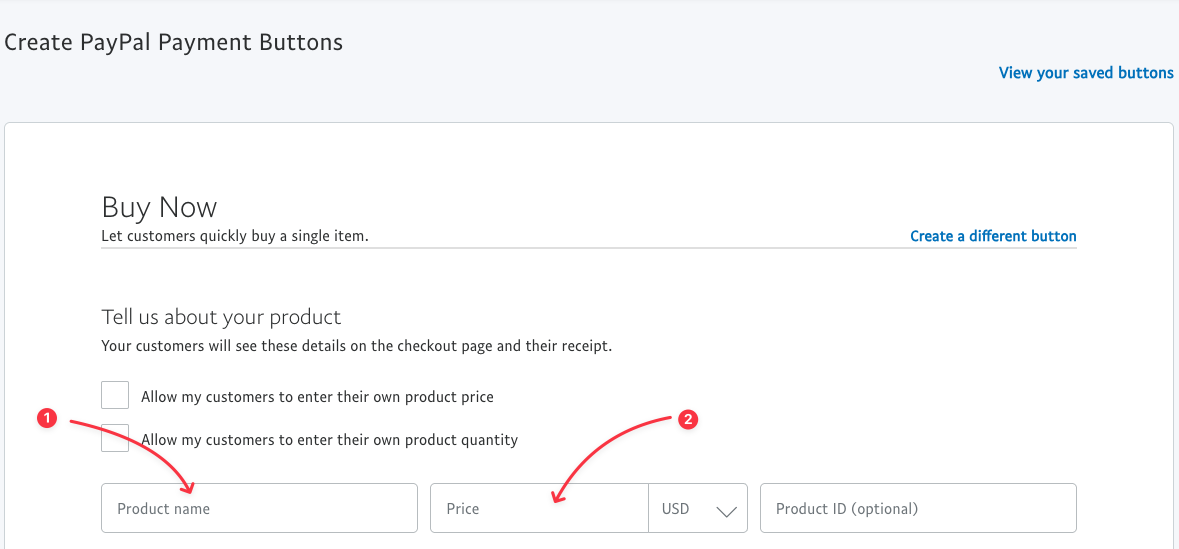Select the Product ID (optional) field
The width and height of the screenshot is (1179, 549).
(918, 508)
